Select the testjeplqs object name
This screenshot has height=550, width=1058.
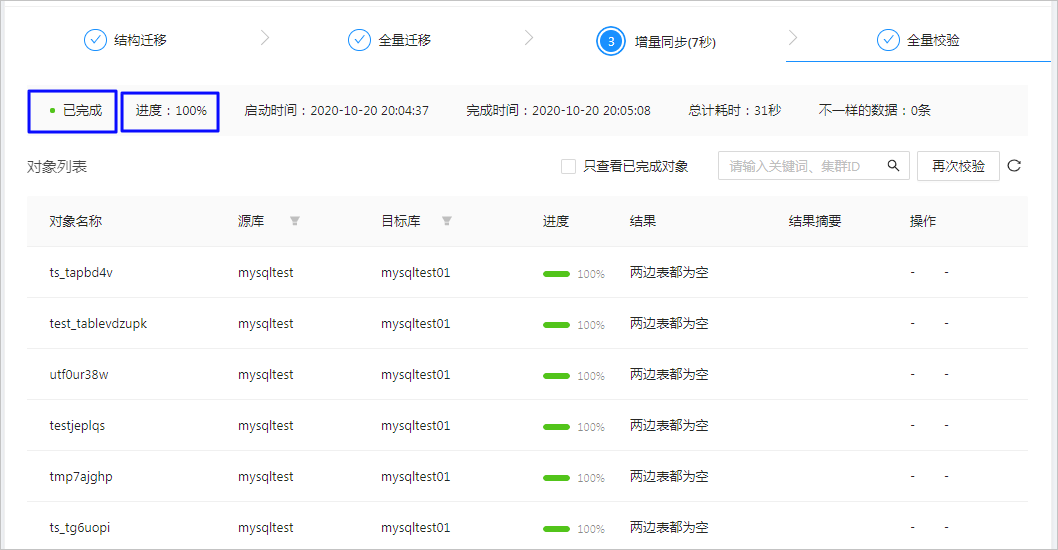(x=77, y=426)
